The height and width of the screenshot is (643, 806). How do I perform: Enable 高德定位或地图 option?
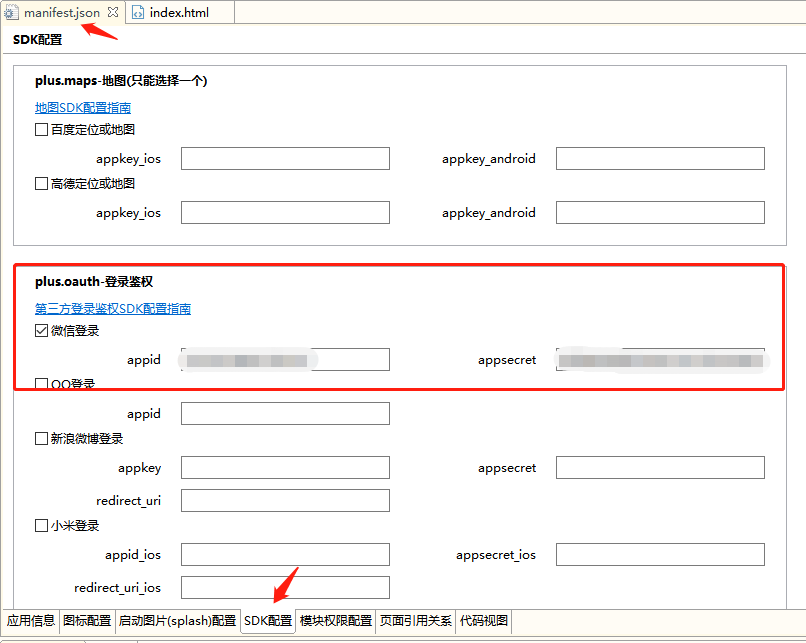pos(41,183)
